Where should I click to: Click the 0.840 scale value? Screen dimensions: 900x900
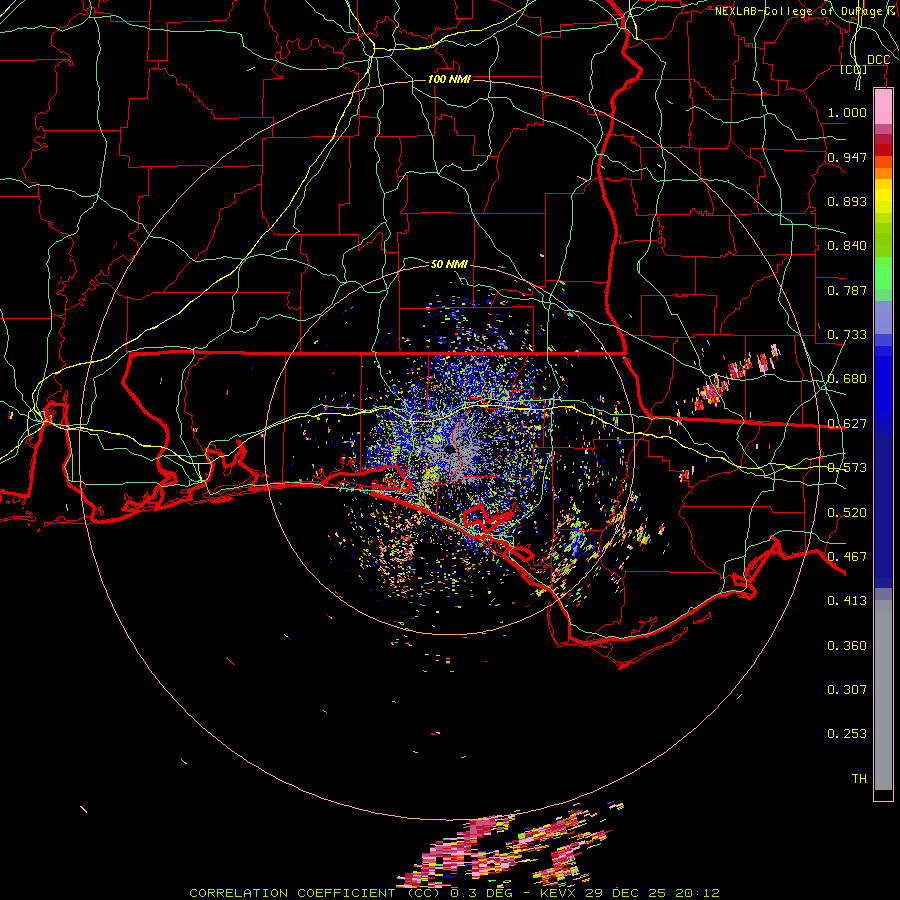point(847,246)
